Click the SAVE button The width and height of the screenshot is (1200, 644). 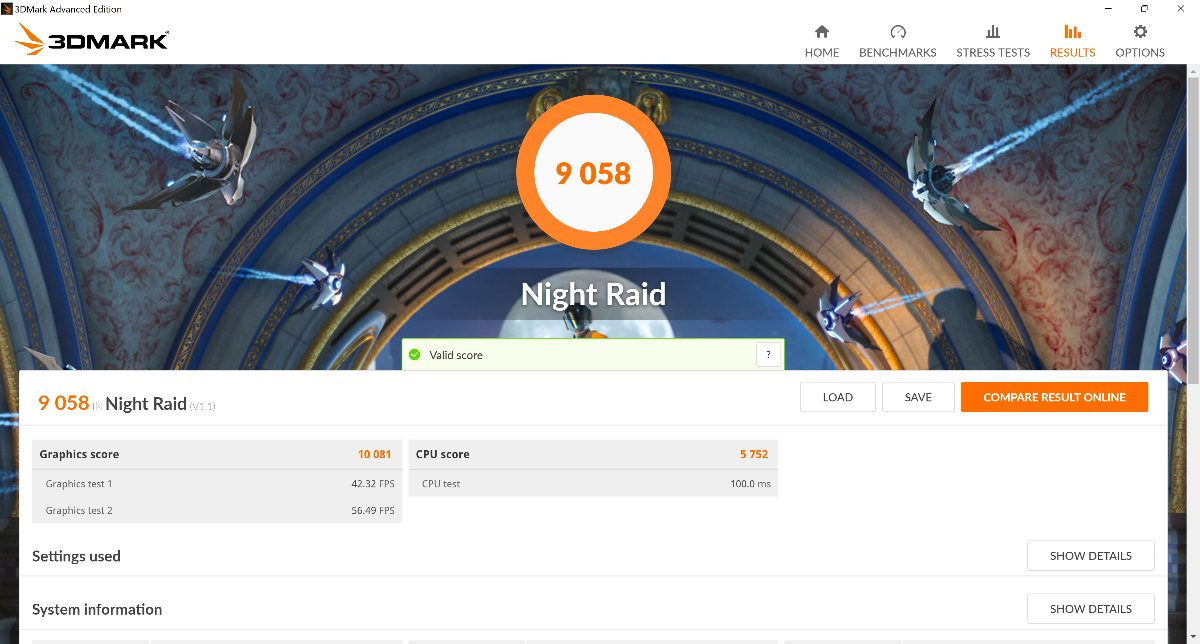click(918, 397)
